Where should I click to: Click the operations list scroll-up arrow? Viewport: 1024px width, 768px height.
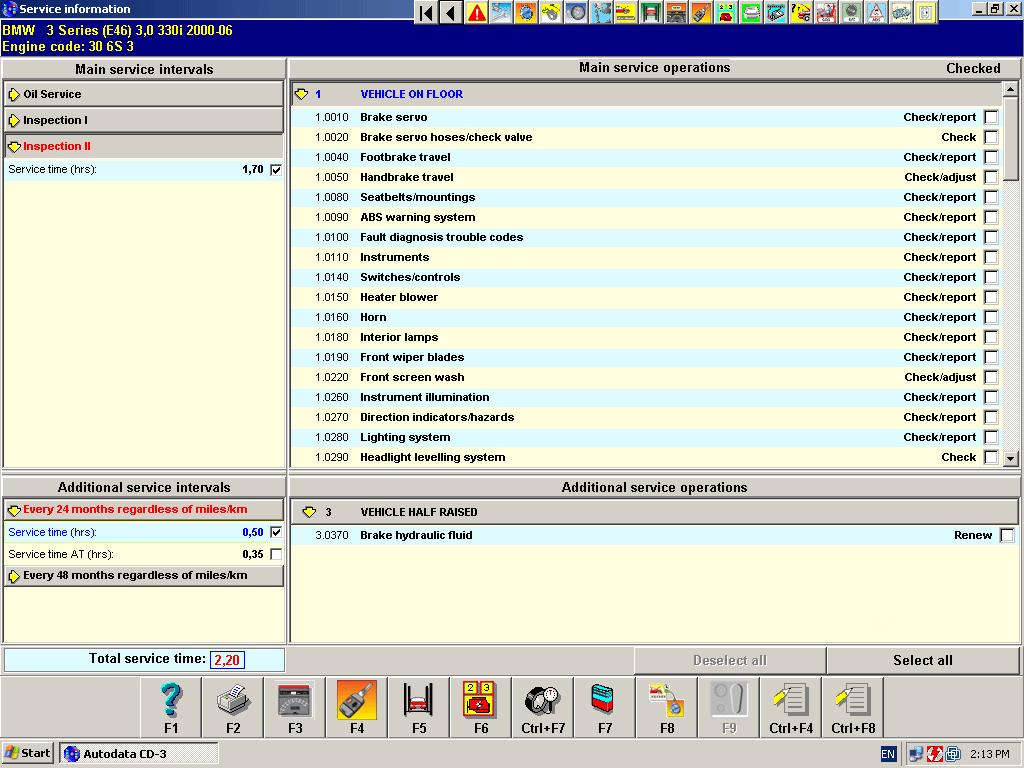(1010, 89)
